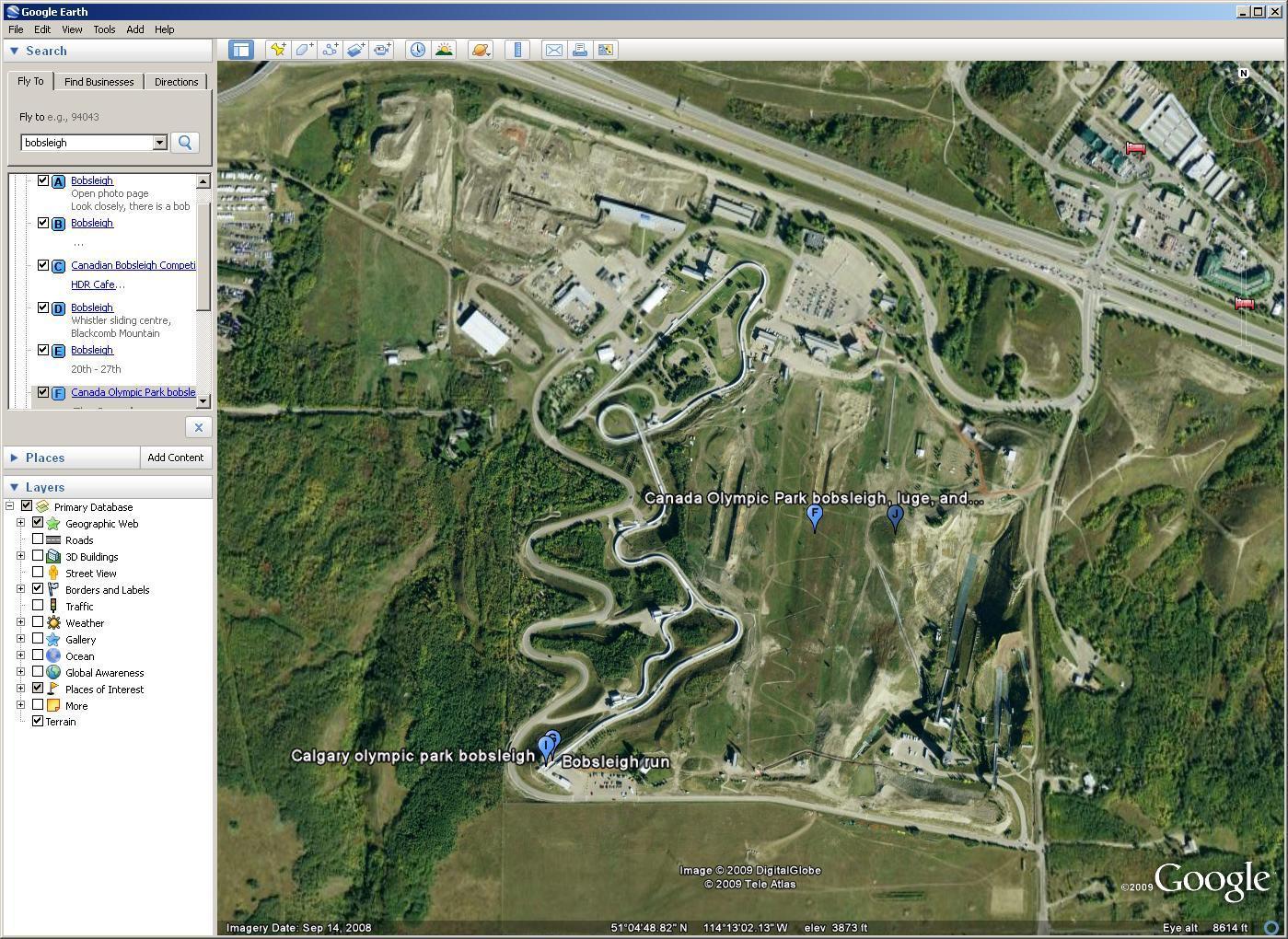Clear search results with X button
This screenshot has height=939, width=1288.
[198, 427]
